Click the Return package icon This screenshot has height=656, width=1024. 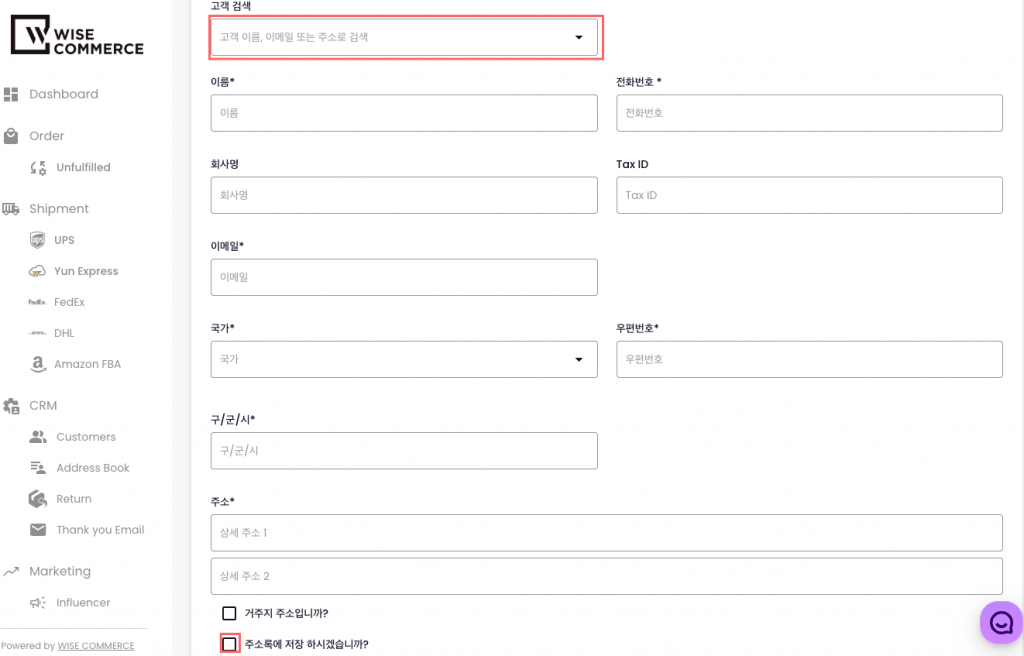click(x=38, y=499)
